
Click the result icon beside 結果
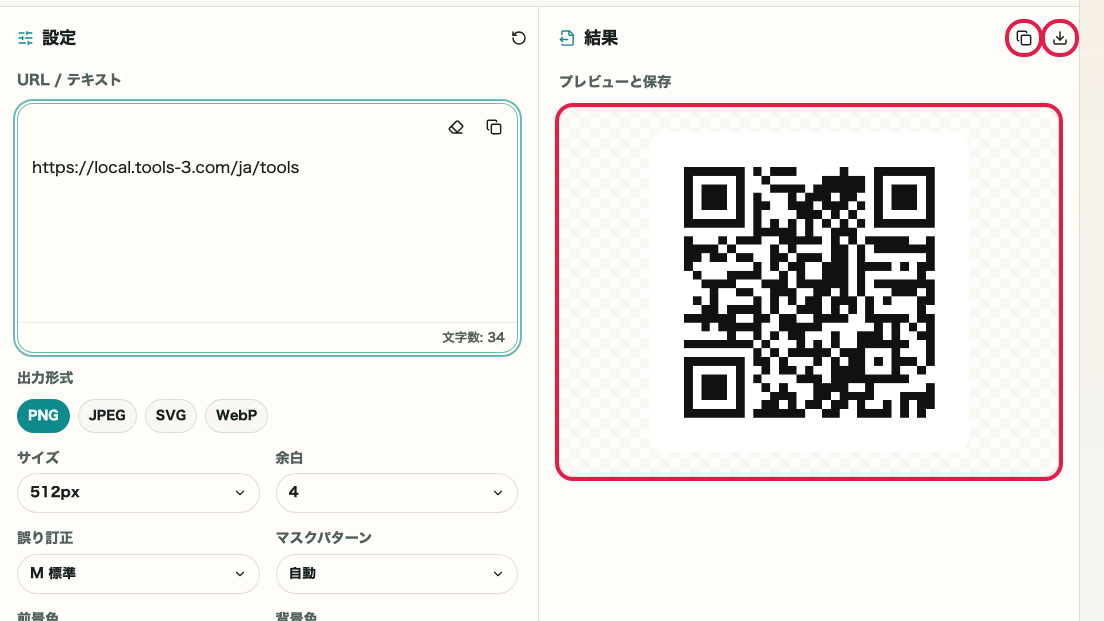567,38
